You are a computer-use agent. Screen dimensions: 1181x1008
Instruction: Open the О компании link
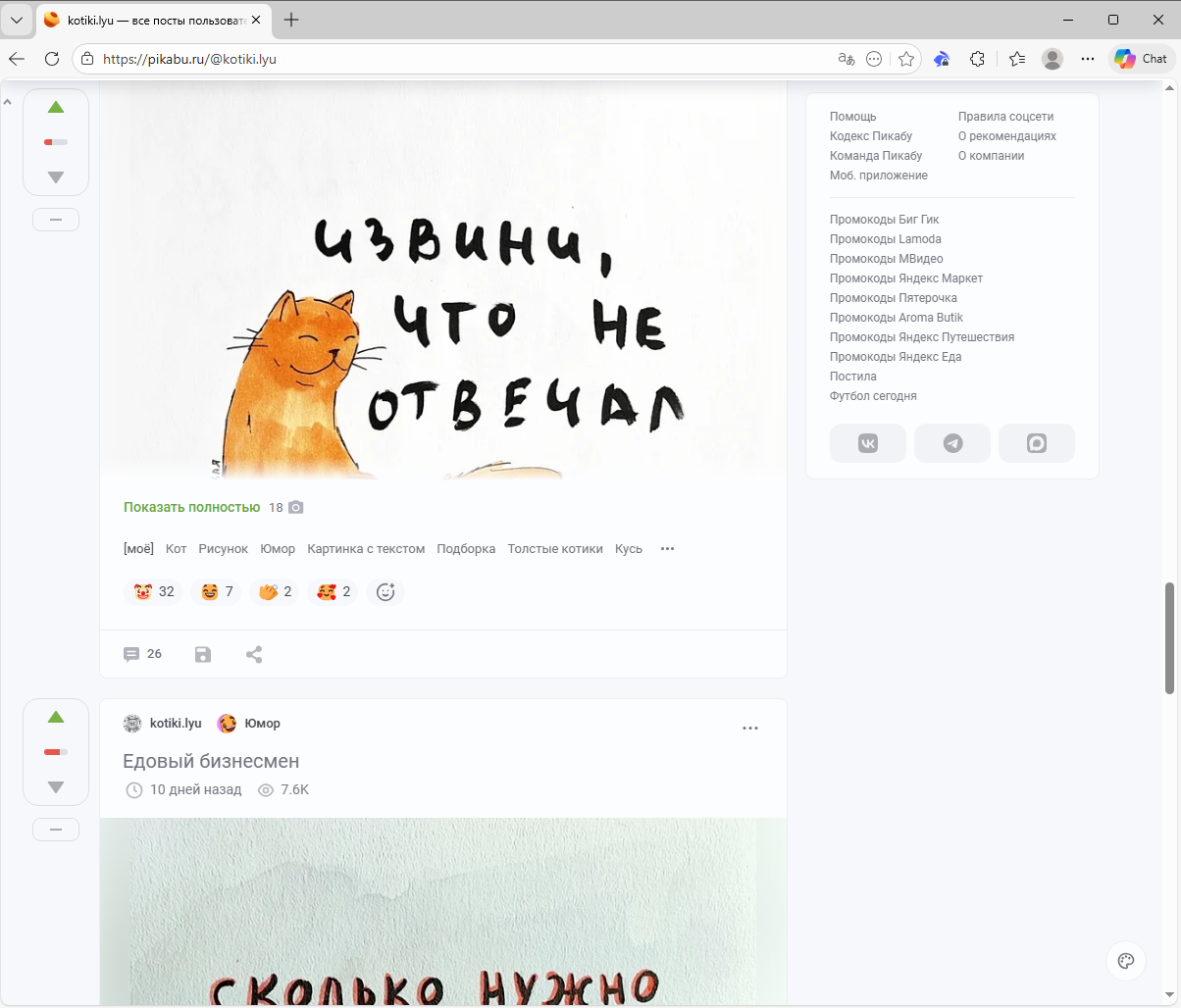[992, 156]
